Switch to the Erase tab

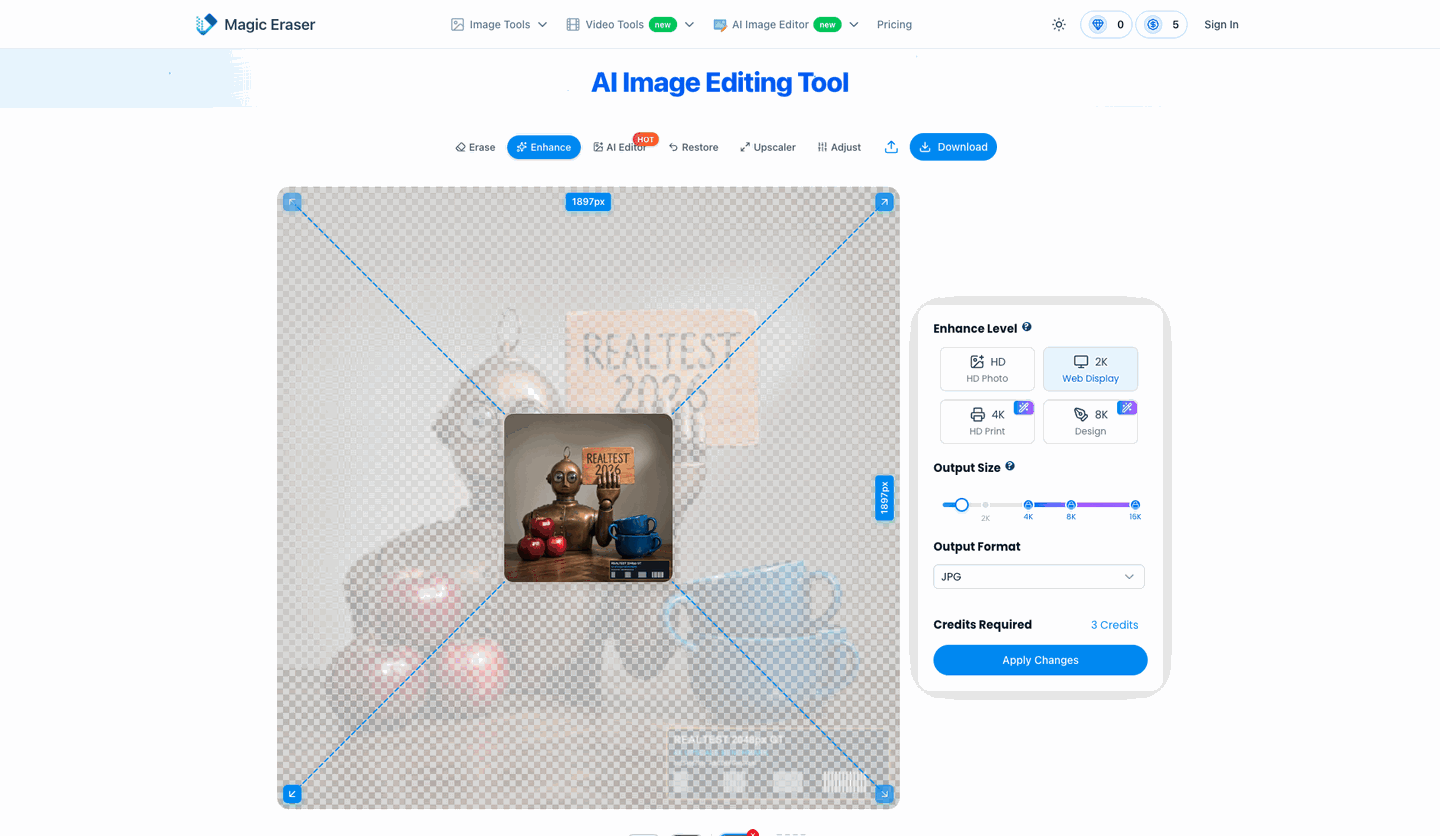[x=475, y=147]
